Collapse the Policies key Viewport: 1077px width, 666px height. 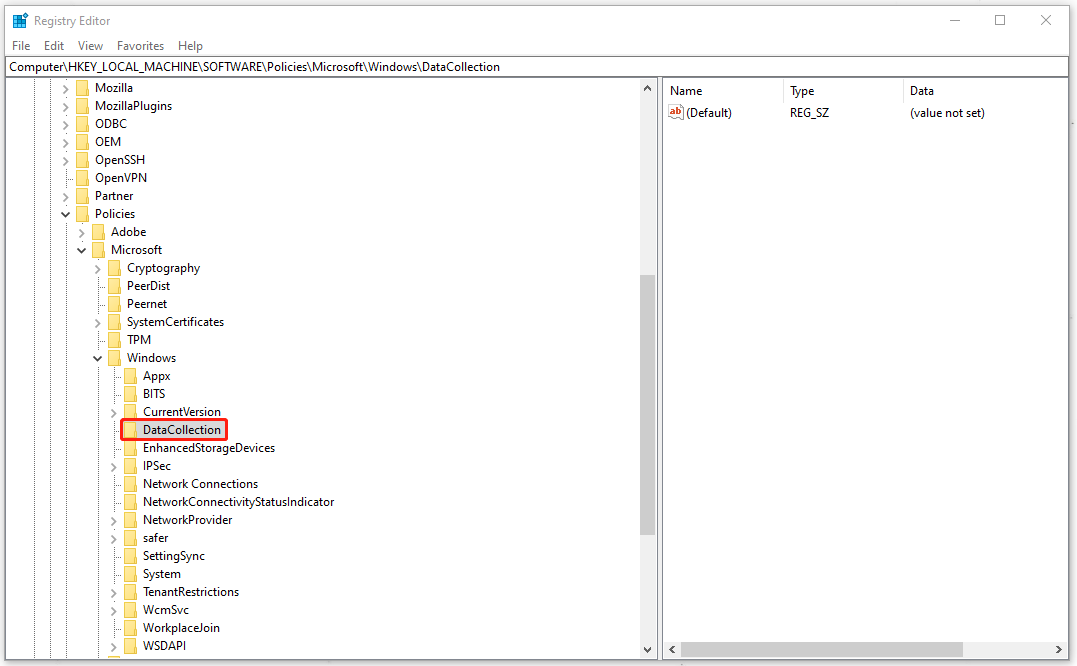click(x=66, y=214)
